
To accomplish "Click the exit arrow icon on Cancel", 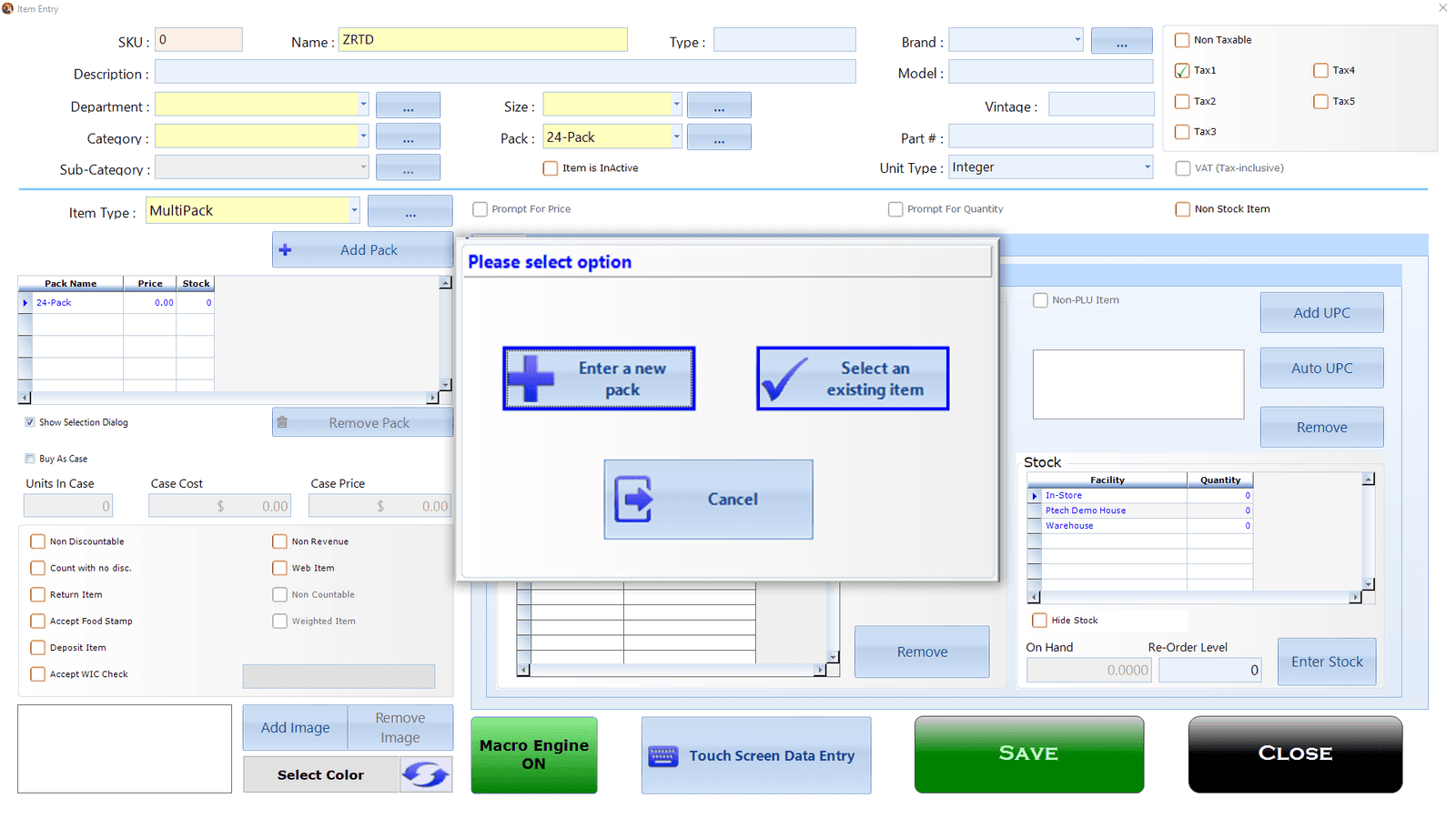I will 633,499.
